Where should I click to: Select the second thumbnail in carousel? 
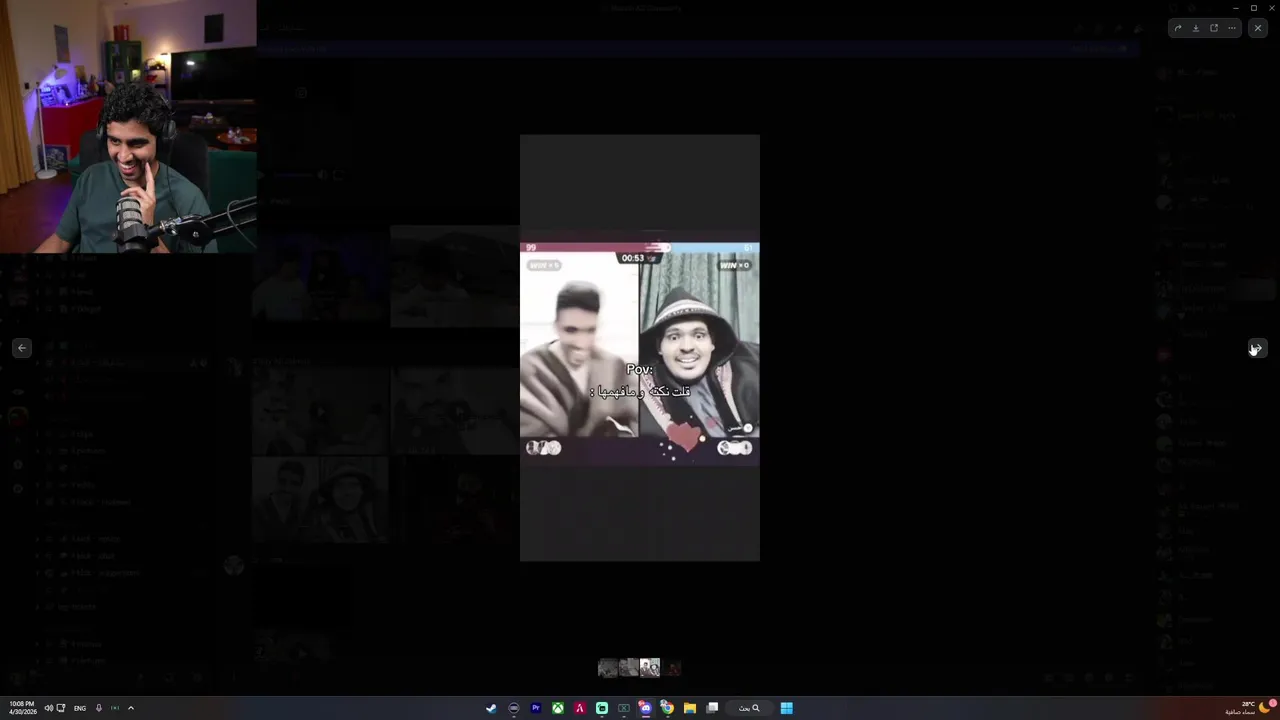[x=628, y=667]
